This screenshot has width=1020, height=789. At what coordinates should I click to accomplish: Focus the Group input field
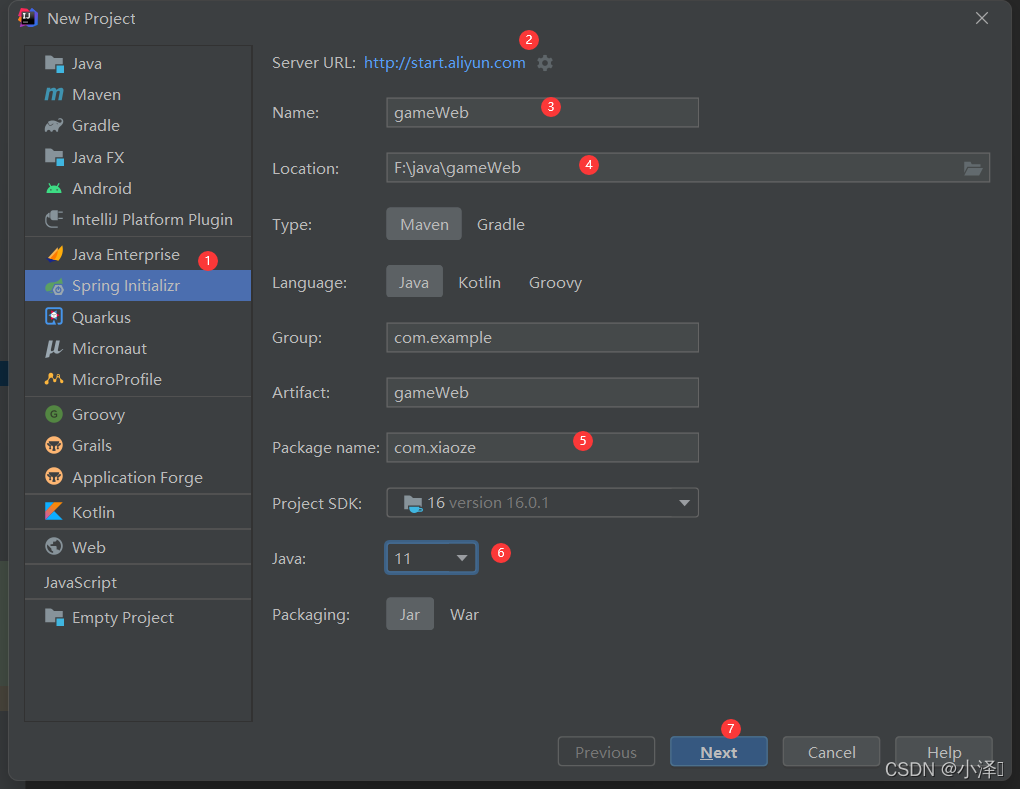click(x=543, y=338)
